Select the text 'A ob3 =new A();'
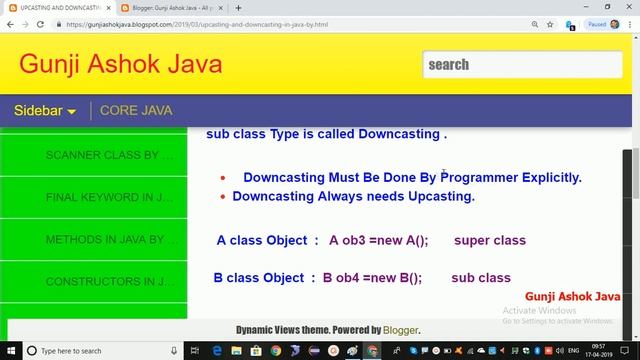 click(379, 240)
